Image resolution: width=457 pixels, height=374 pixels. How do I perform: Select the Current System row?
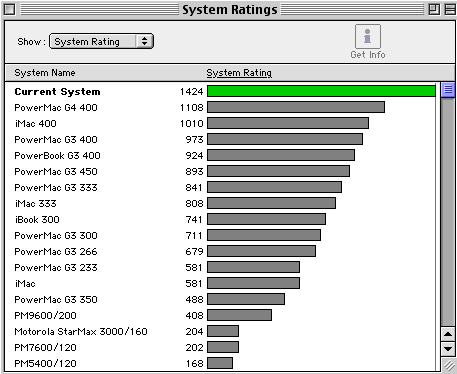coord(221,91)
